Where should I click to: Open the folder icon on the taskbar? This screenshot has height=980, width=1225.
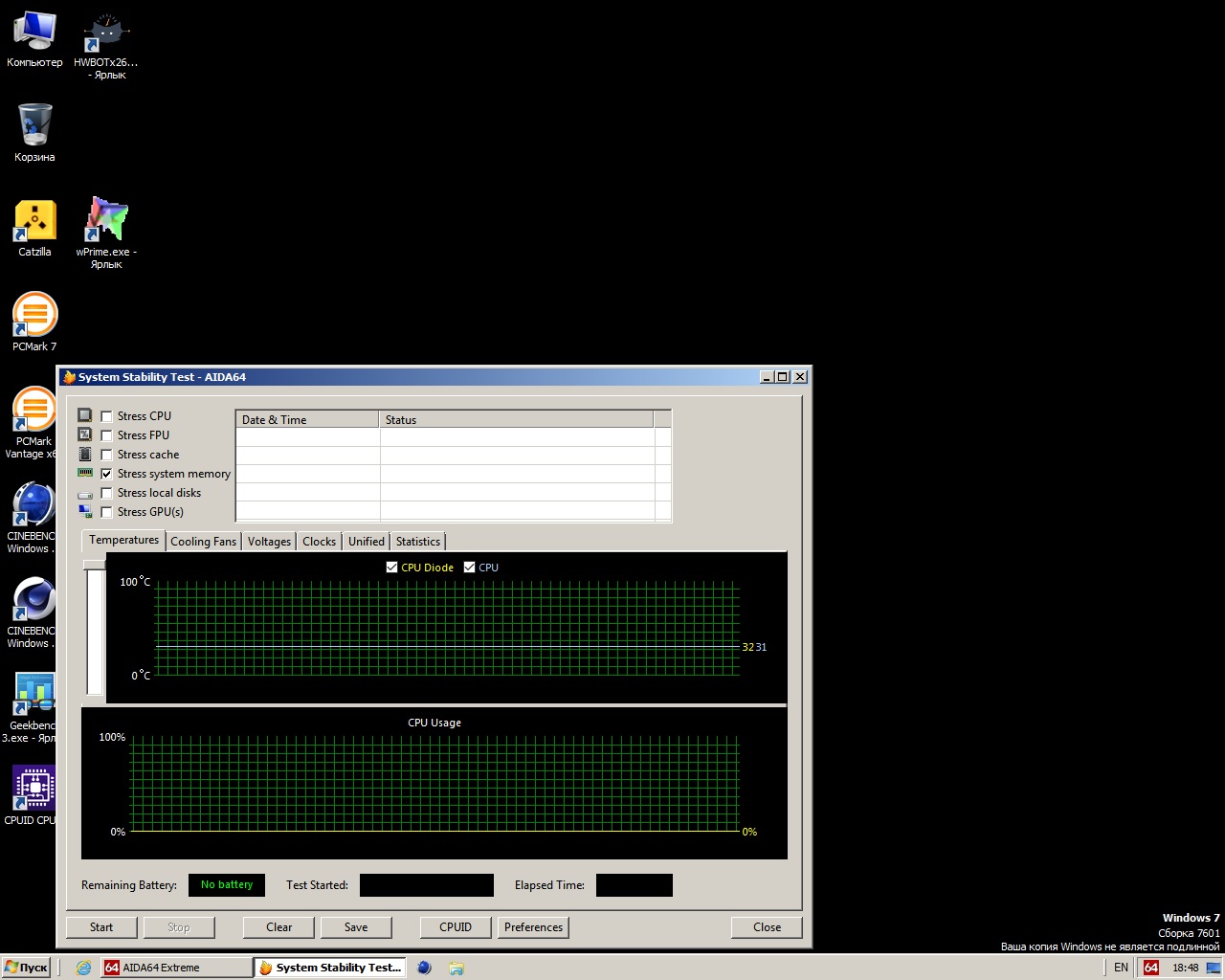click(x=457, y=968)
